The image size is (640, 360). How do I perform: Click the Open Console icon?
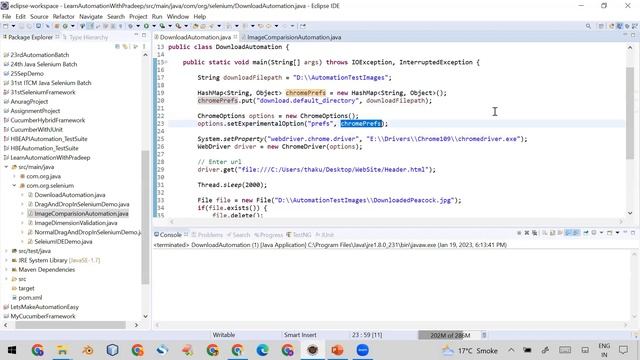click(609, 233)
